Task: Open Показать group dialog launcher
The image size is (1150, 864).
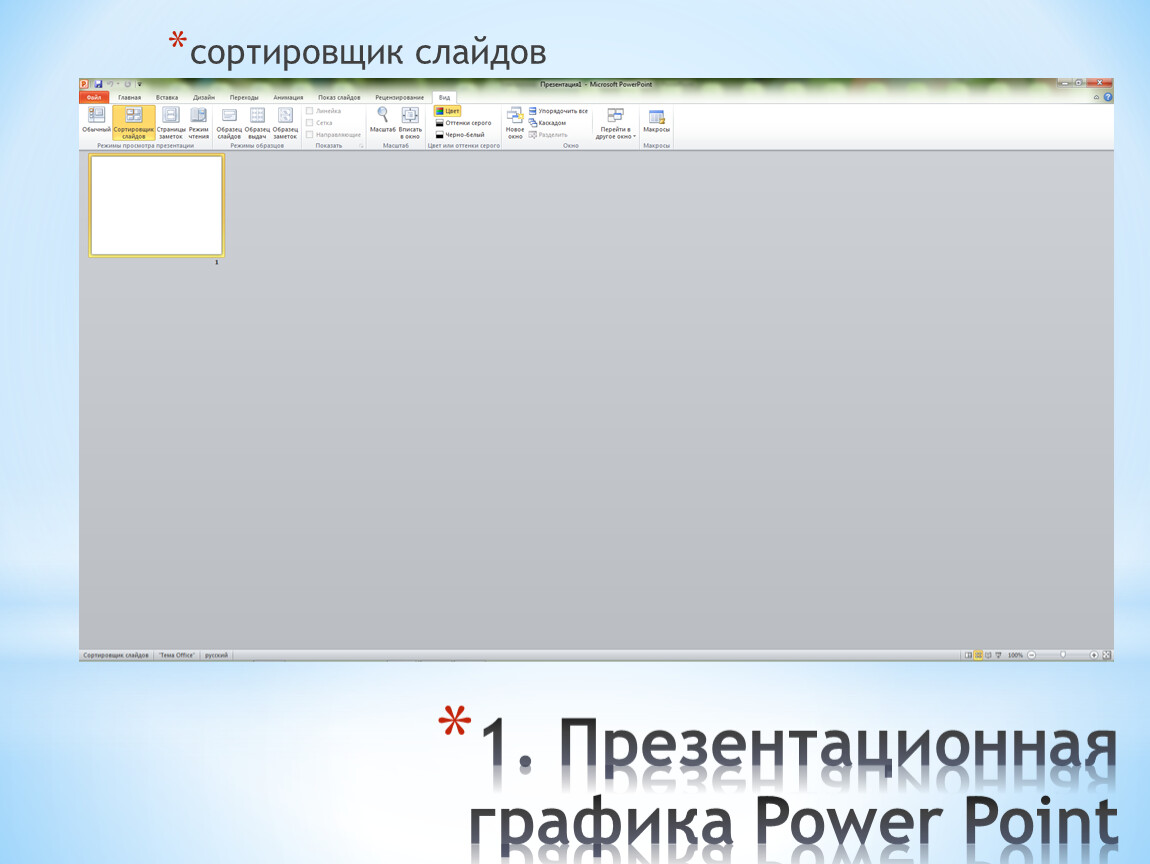Action: [361, 146]
